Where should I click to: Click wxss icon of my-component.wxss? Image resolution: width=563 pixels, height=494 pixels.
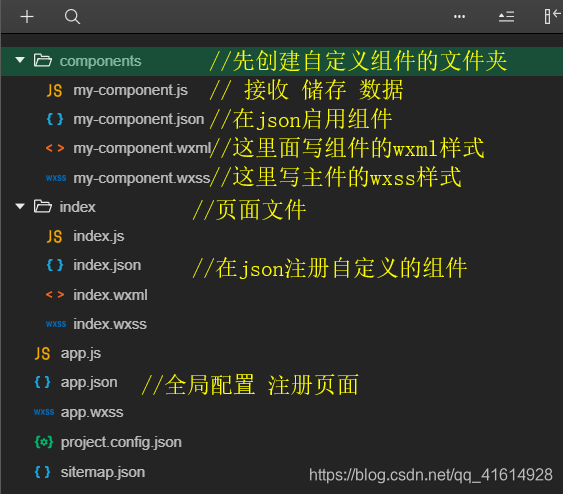point(56,178)
